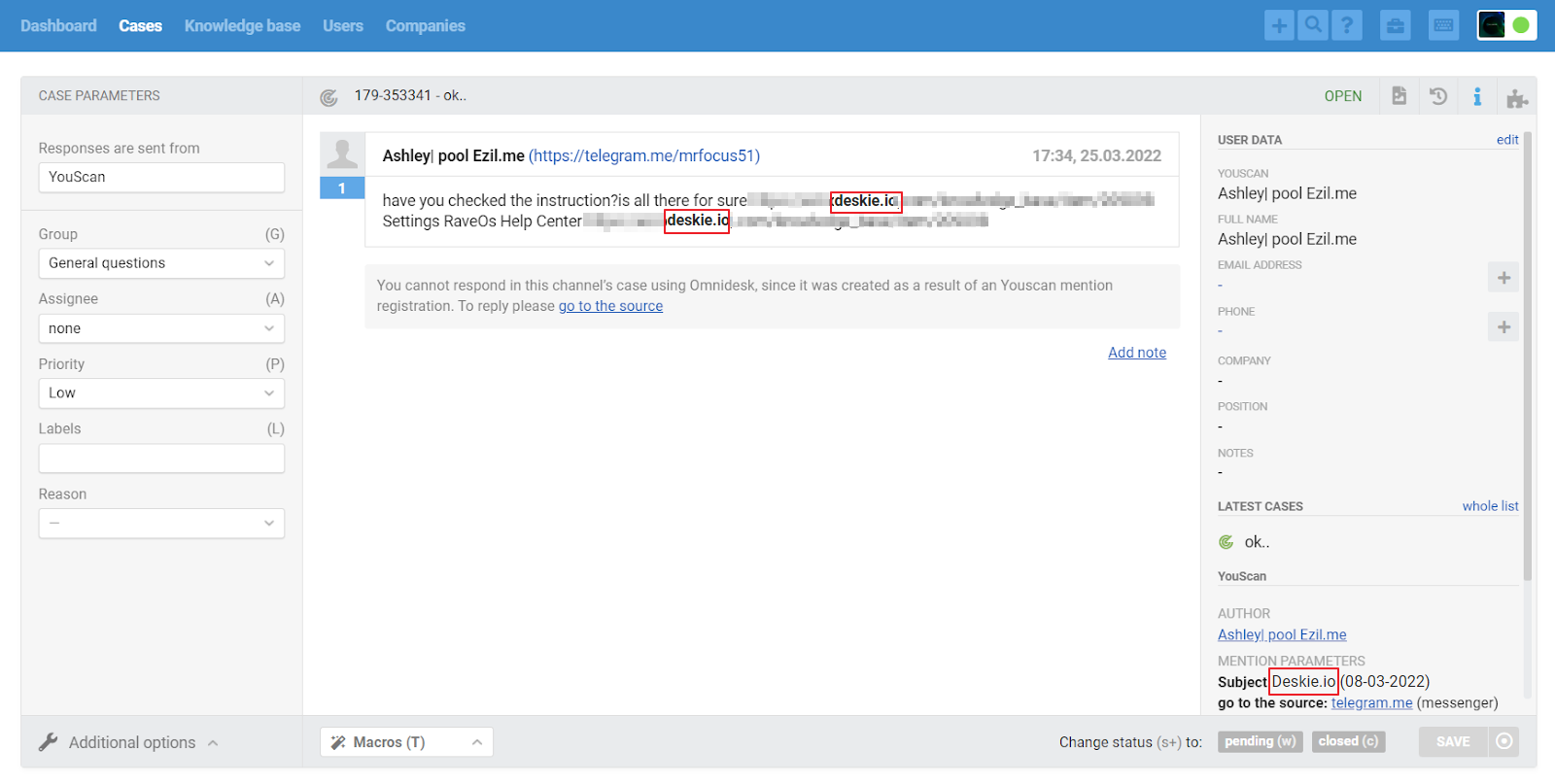This screenshot has height=784, width=1555.
Task: Click the right sidebar scrollbar
Action: 1528,355
